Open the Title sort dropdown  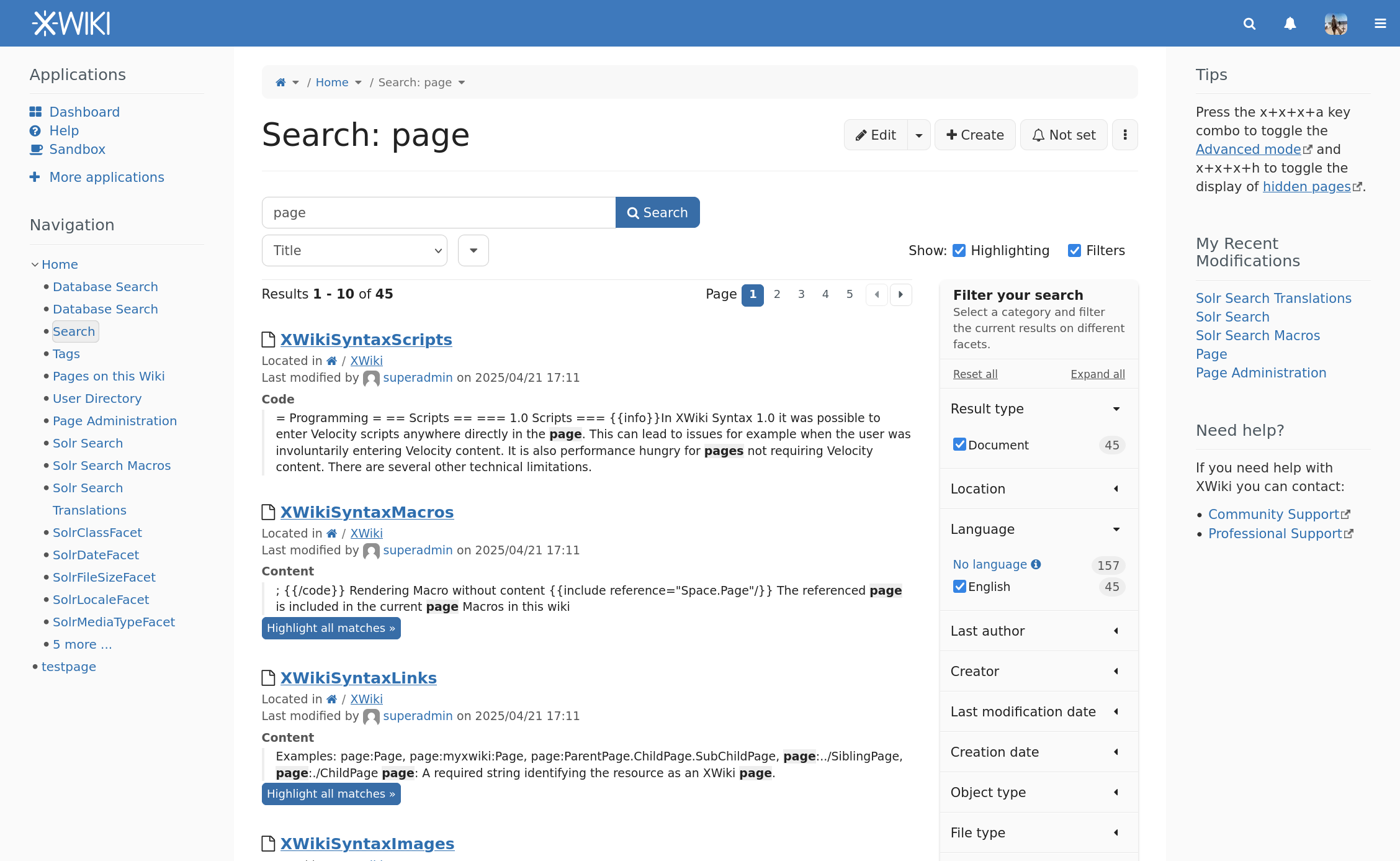(x=354, y=251)
